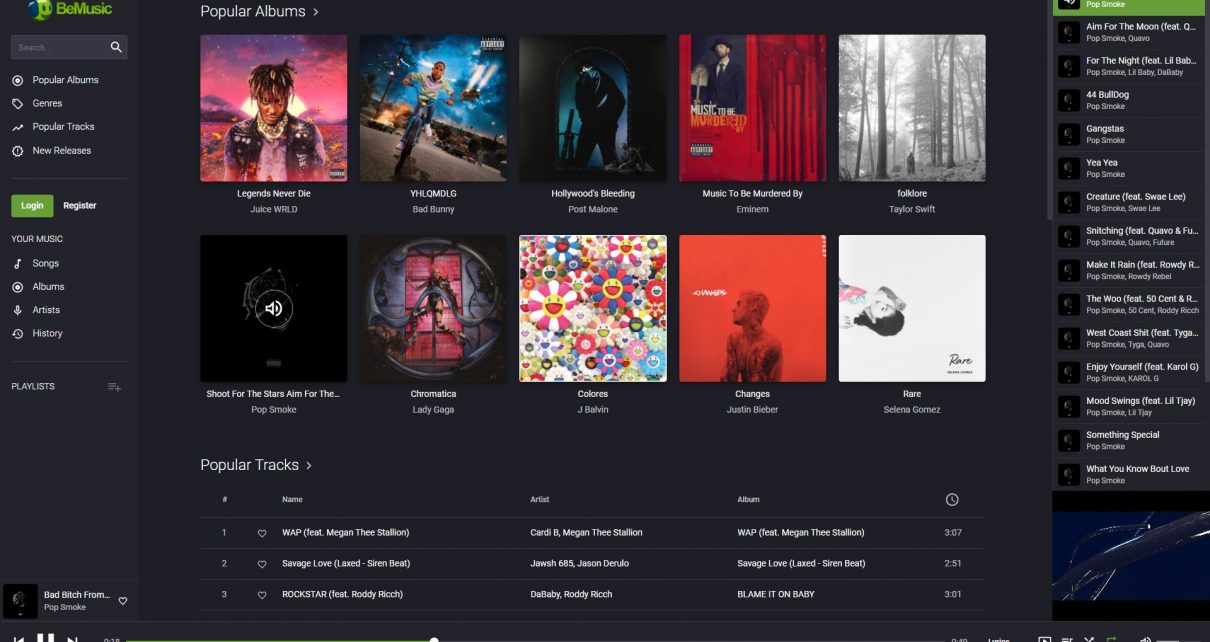Screen dimensions: 1210x642
Task: Open the folklore album cover
Action: pyautogui.click(x=912, y=108)
